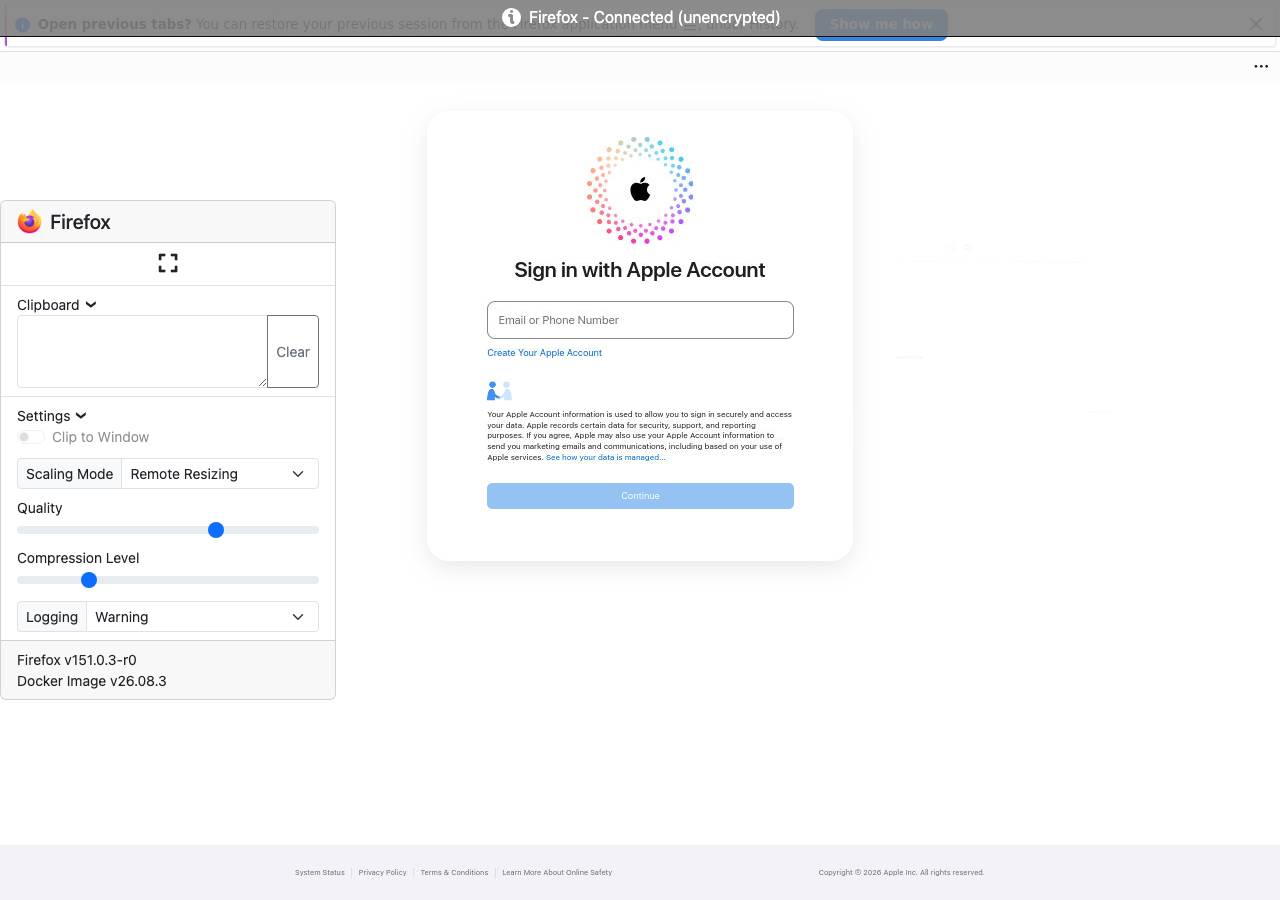This screenshot has width=1280, height=900.
Task: Dismiss the Open previous tabs notification
Action: click(x=1256, y=24)
